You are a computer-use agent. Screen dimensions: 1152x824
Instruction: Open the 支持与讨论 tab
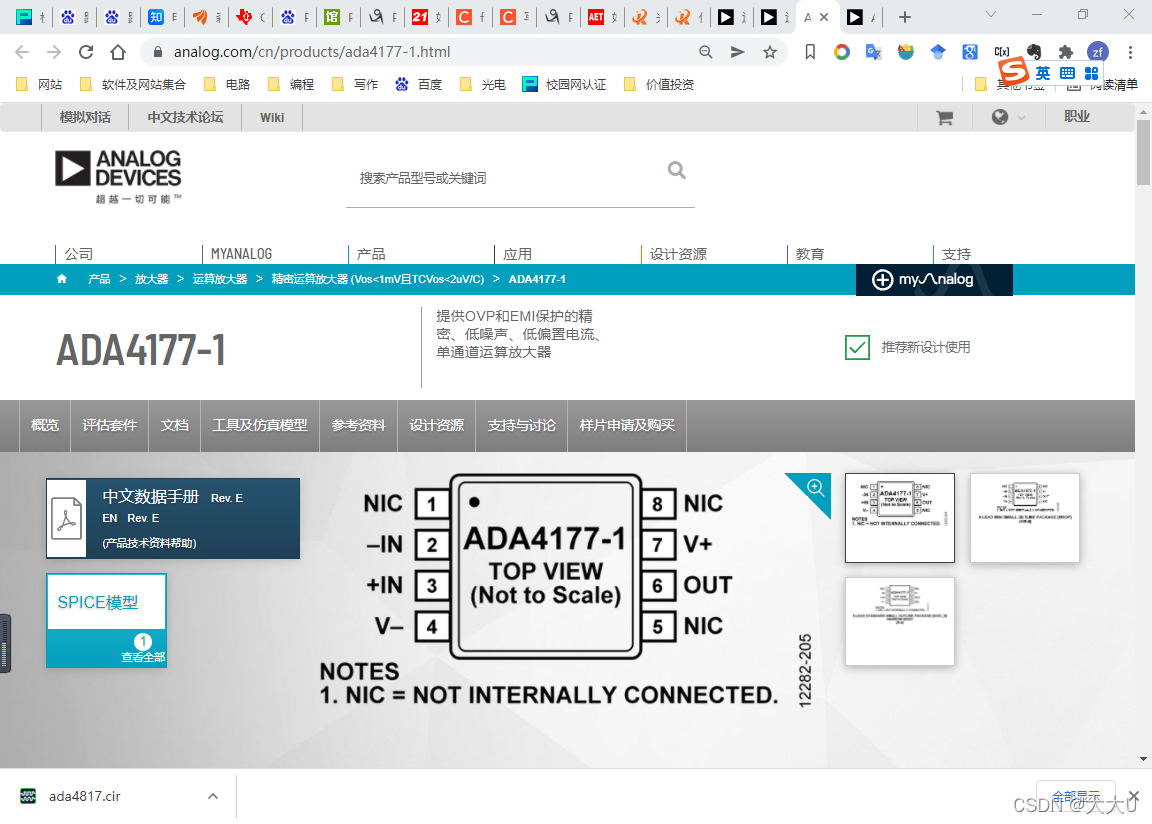pyautogui.click(x=522, y=425)
